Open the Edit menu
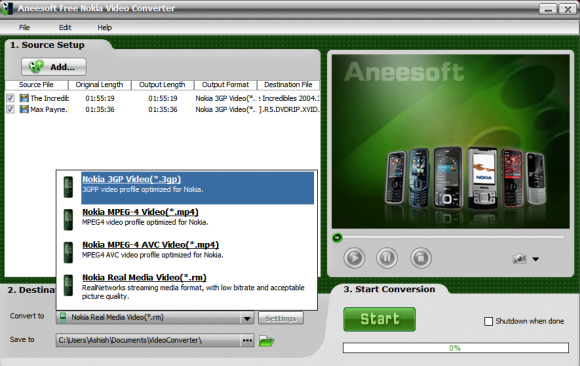 tap(65, 27)
